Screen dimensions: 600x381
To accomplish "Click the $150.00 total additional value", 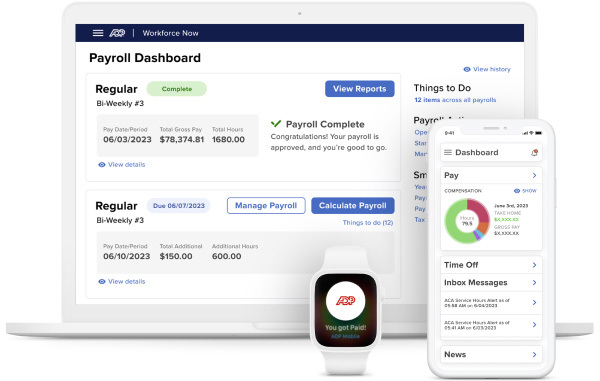I will (x=176, y=256).
